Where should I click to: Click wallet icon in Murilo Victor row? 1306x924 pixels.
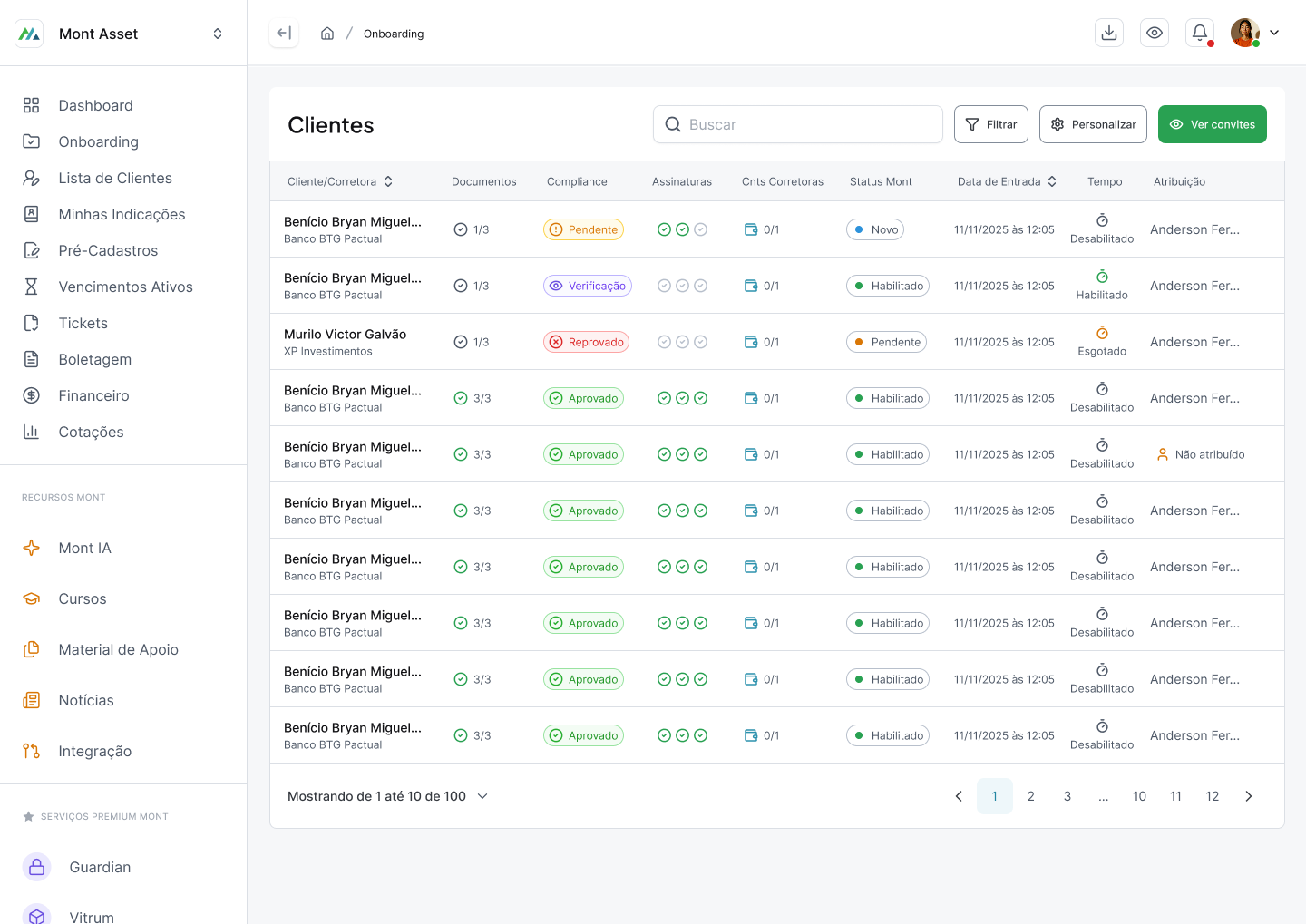(x=751, y=342)
